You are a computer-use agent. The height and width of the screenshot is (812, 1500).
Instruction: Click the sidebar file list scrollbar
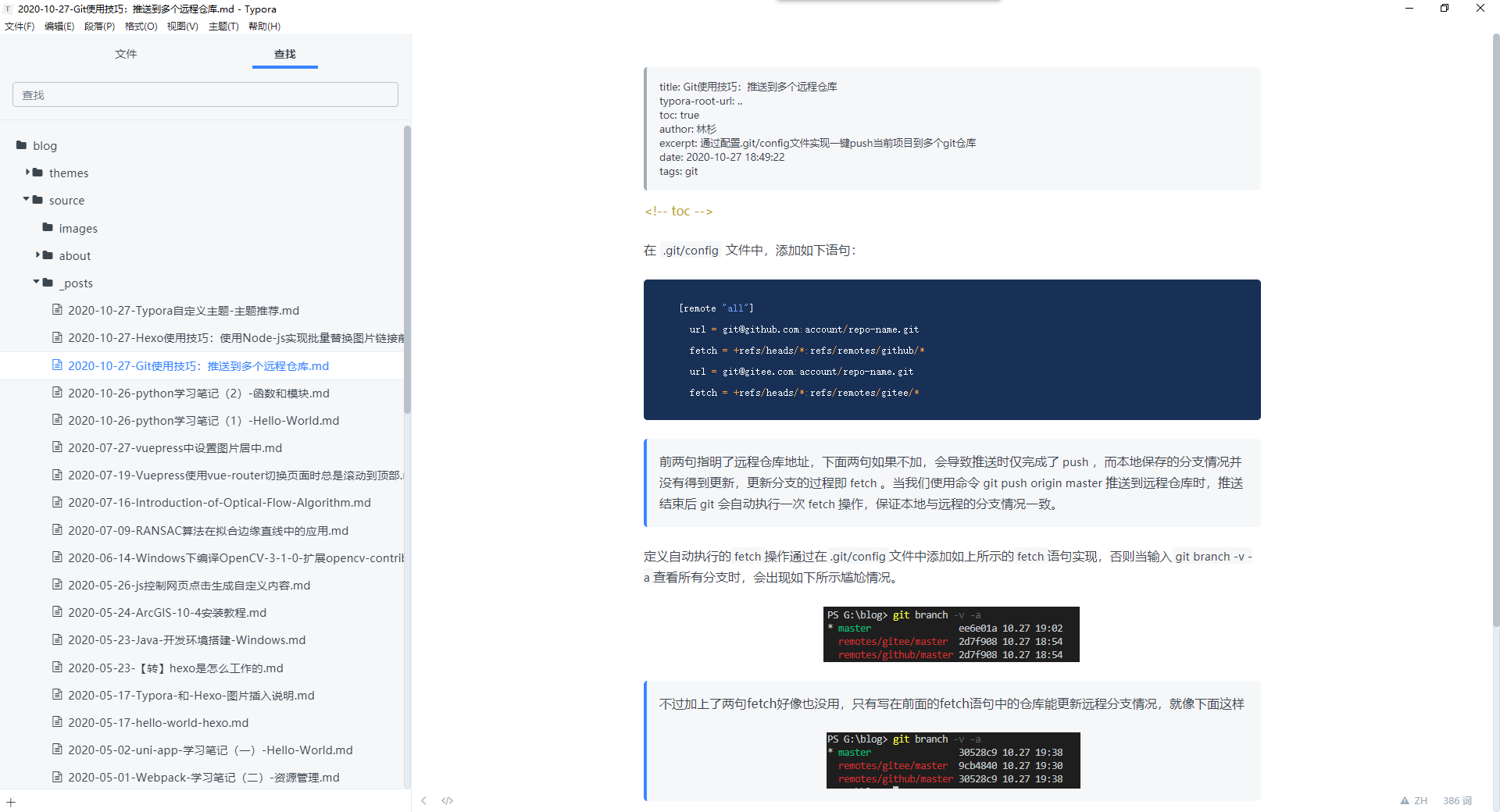coord(407,269)
